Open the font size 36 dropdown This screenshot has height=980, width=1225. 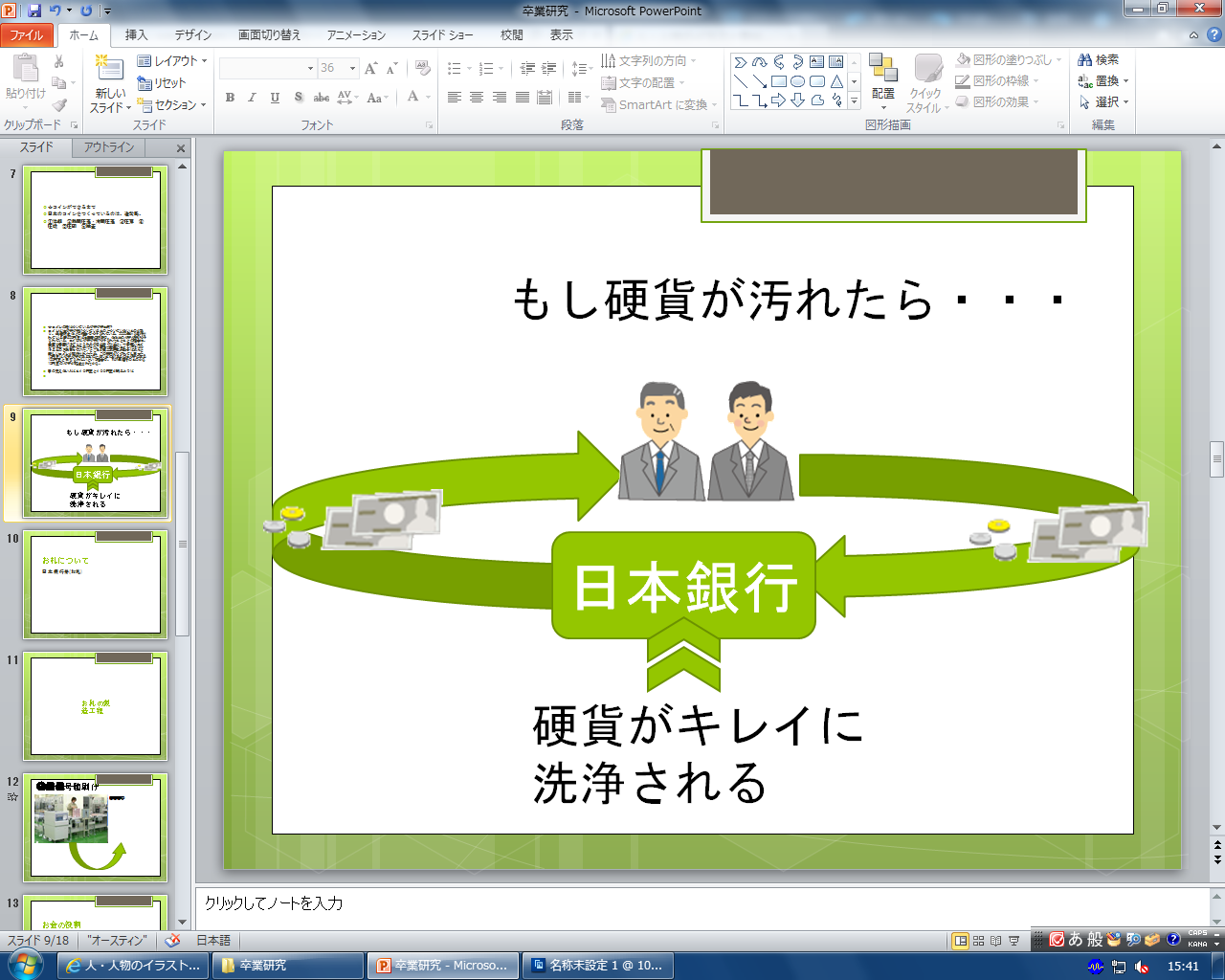coord(352,68)
